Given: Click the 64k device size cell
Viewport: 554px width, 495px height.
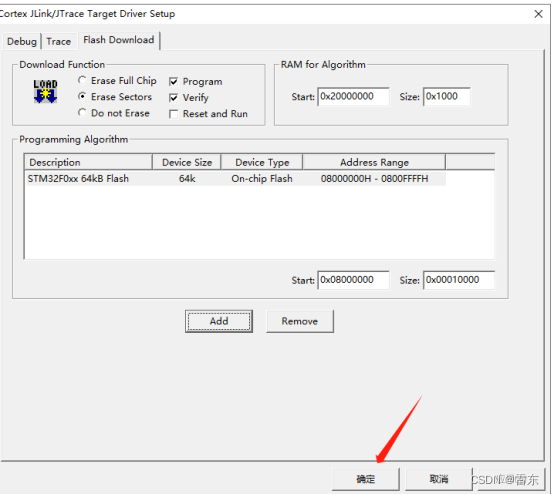Looking at the screenshot, I should pos(187,178).
